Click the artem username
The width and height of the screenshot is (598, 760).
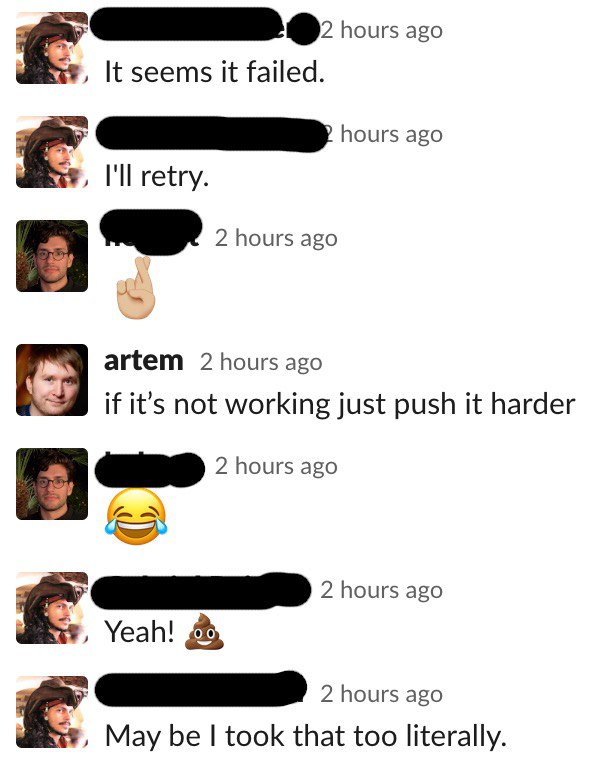coord(143,361)
